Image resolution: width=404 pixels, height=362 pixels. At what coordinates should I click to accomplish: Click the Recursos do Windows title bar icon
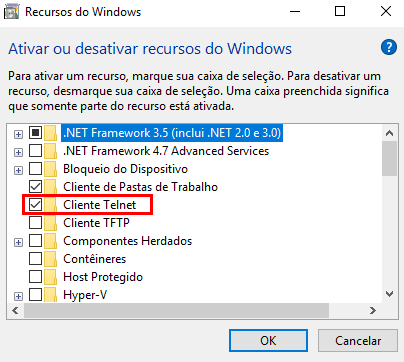[12, 12]
